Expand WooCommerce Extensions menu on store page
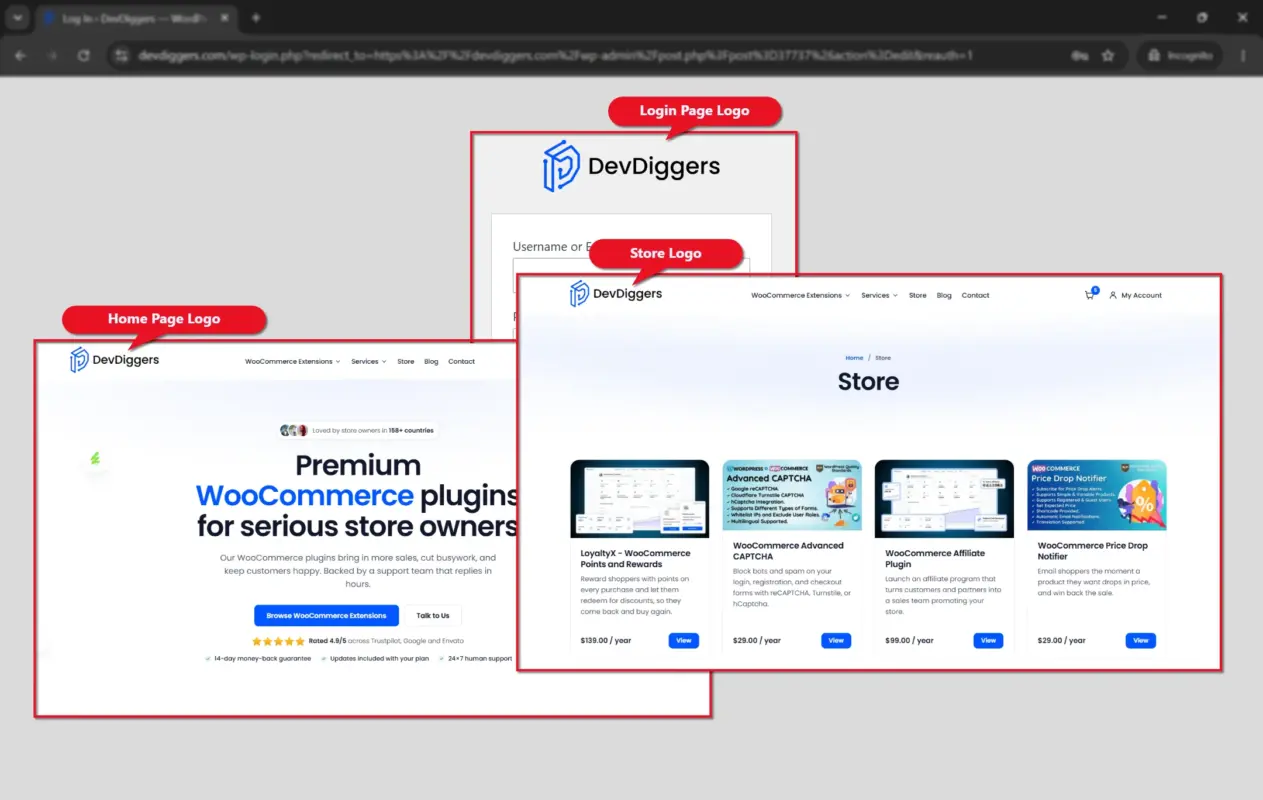Viewport: 1263px width, 800px height. click(800, 295)
